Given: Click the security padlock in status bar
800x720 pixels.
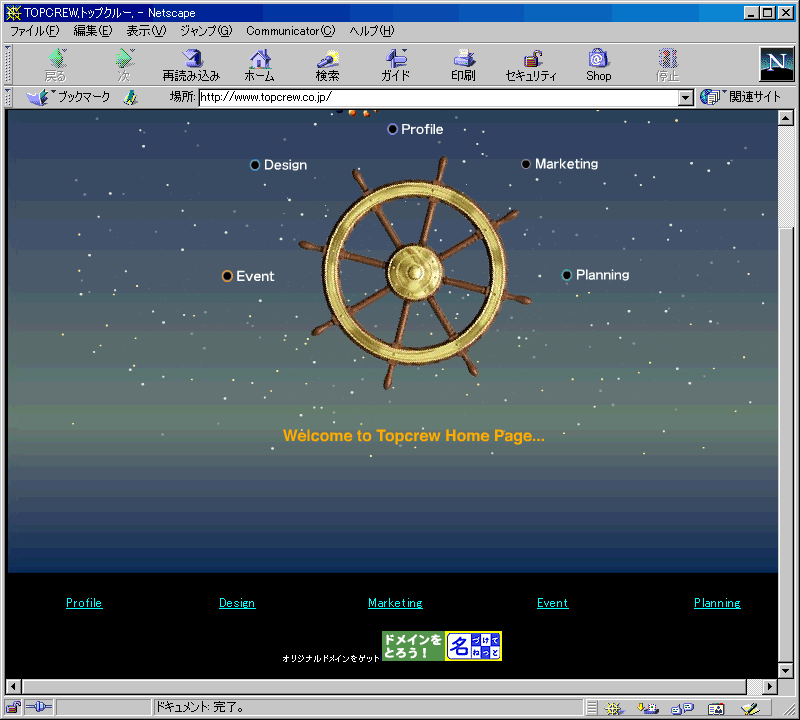Looking at the screenshot, I should (13, 707).
